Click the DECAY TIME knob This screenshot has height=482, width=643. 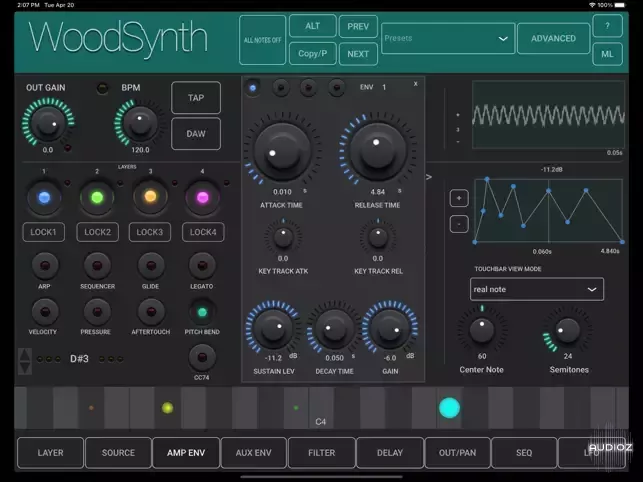coord(334,328)
